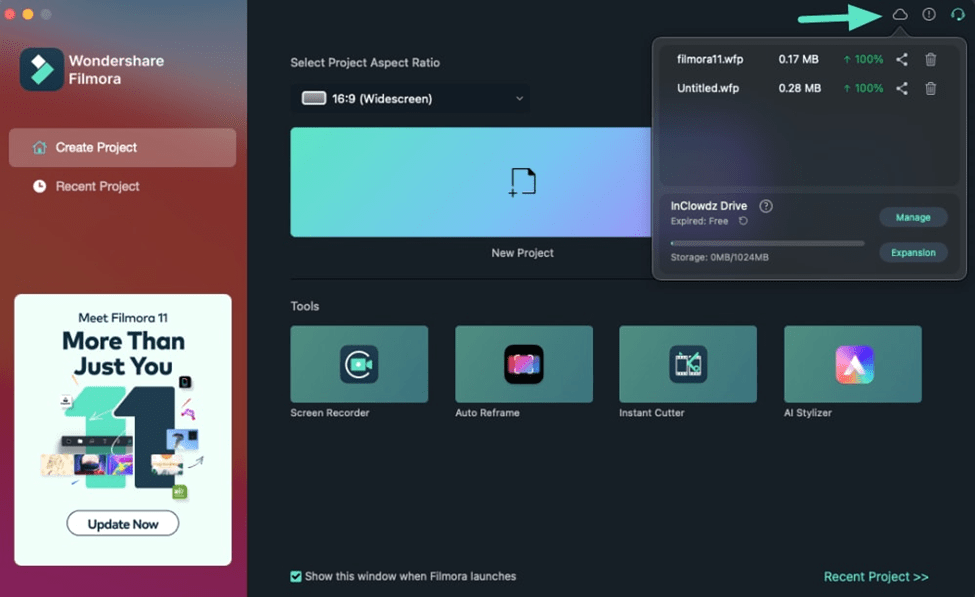This screenshot has width=975, height=597.
Task: Click the Wondershare Filmora logo
Action: tap(42, 69)
